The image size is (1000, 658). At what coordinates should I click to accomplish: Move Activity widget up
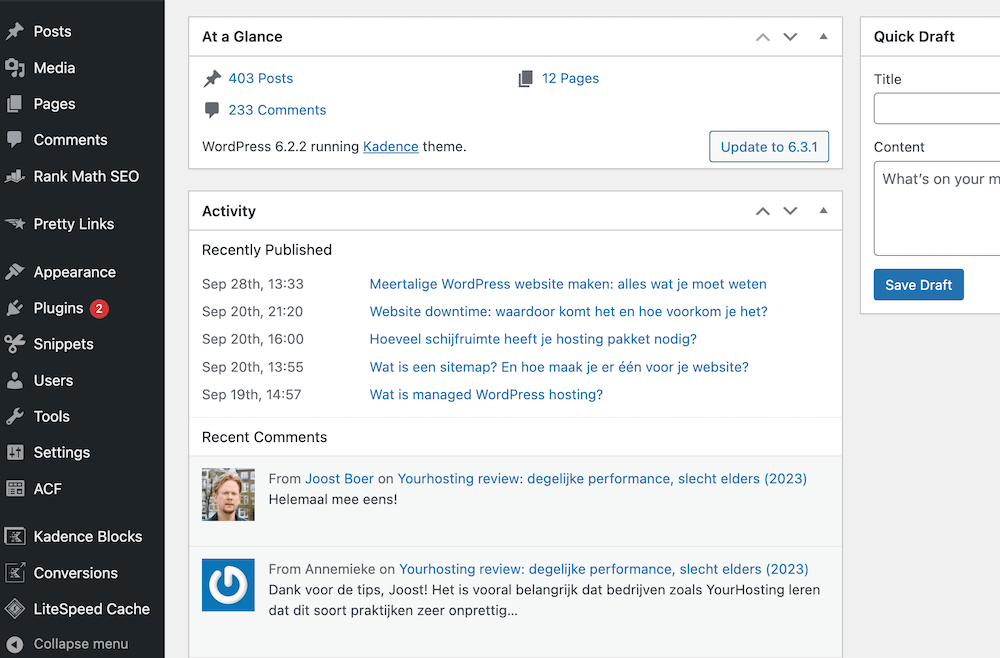click(763, 211)
